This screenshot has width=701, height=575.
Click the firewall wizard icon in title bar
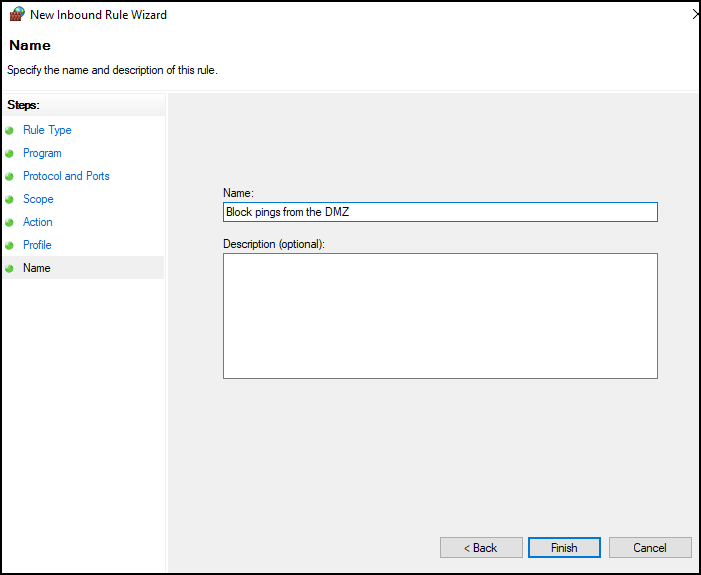[17, 14]
